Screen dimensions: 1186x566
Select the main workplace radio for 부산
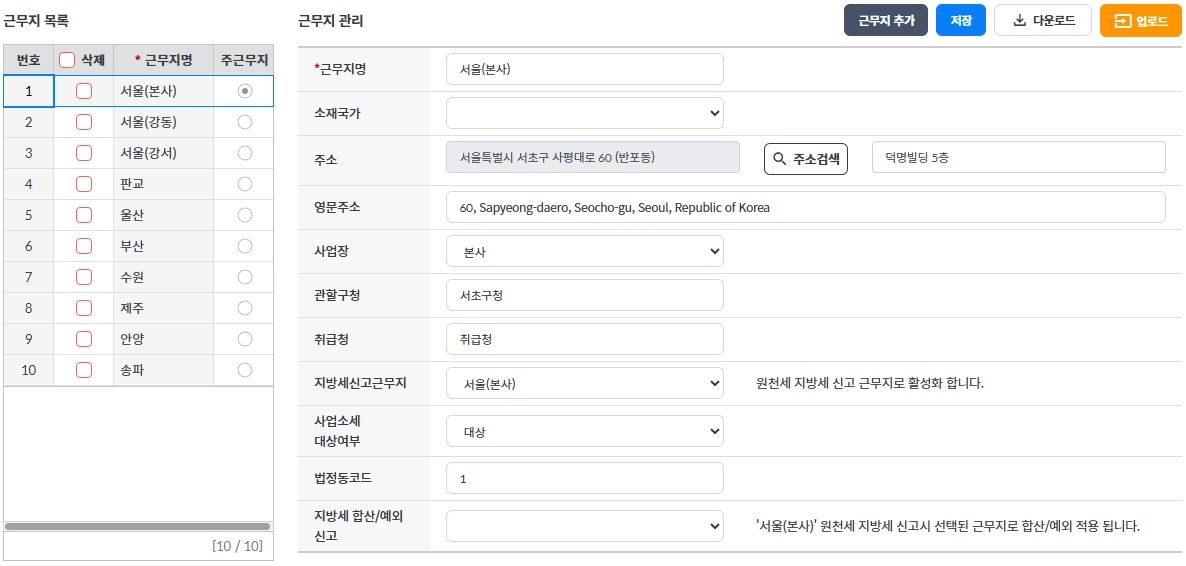tap(245, 246)
